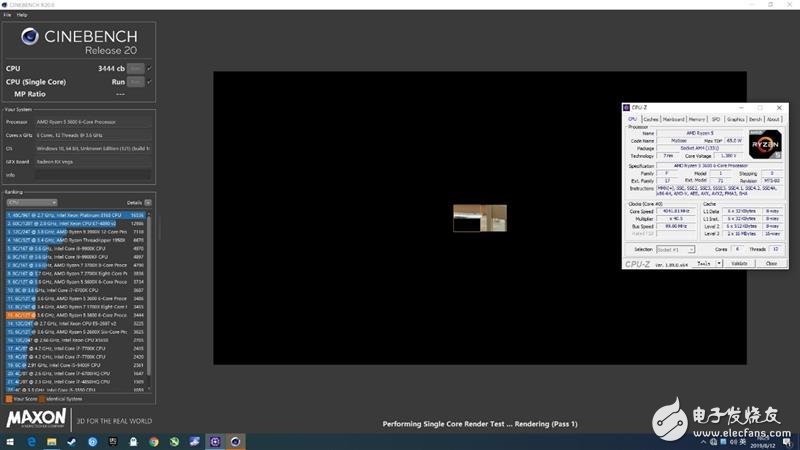
Task: Expand the CPU-Z Tools dropdown arrow
Action: 719,263
